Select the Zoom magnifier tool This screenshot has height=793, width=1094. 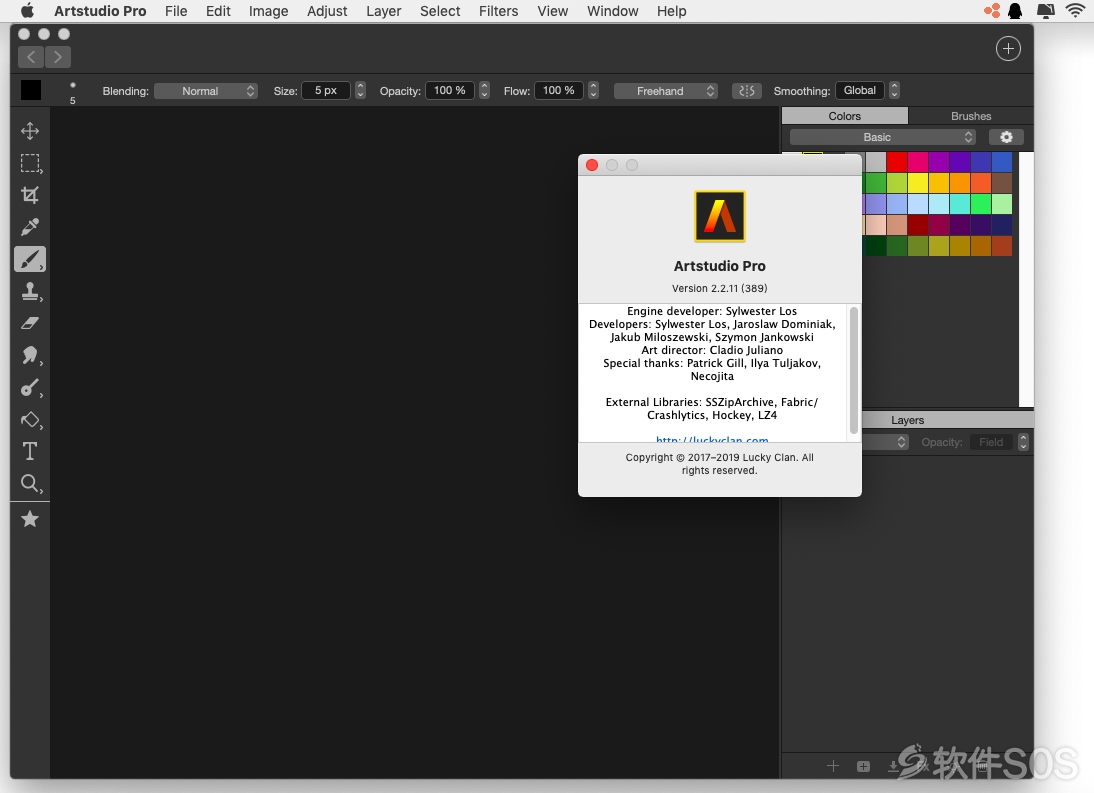pyautogui.click(x=30, y=483)
